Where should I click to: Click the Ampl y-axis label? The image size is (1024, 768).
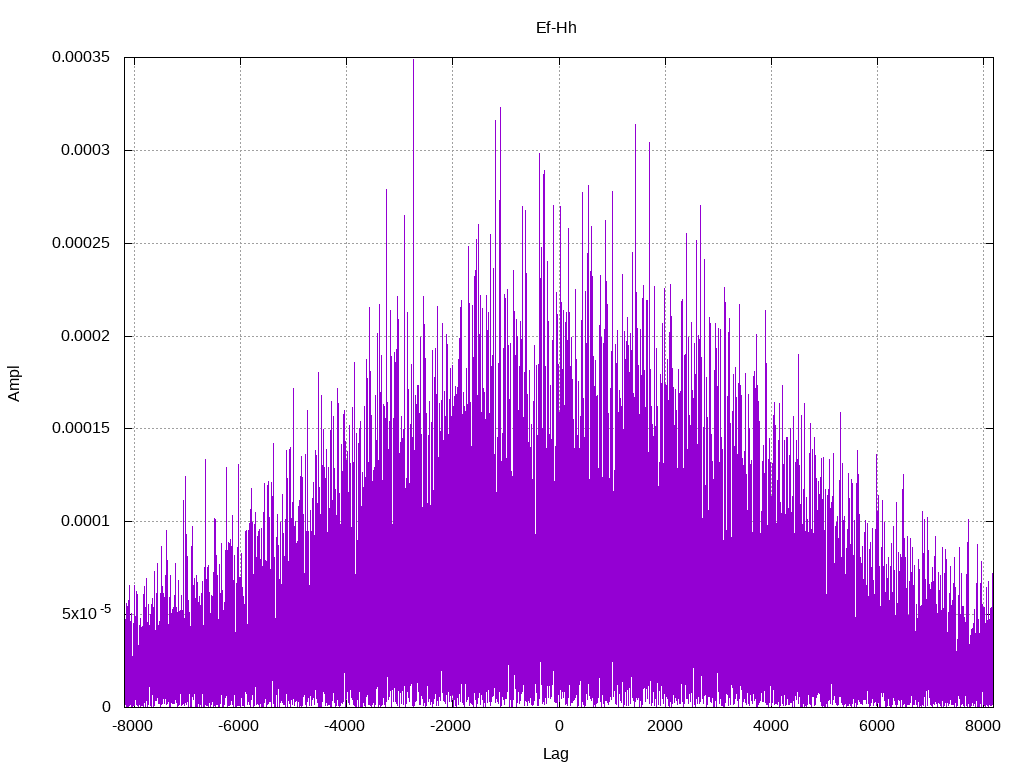pyautogui.click(x=14, y=383)
